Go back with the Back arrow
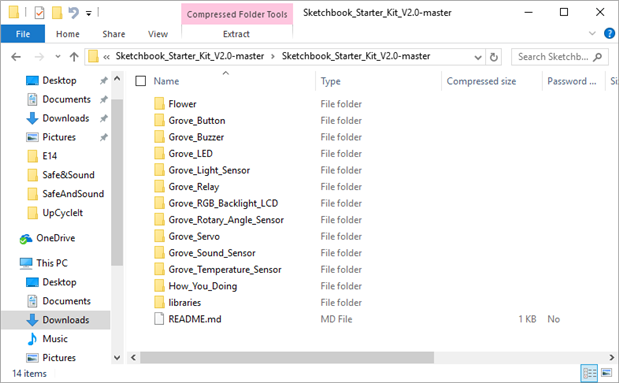 pyautogui.click(x=16, y=57)
